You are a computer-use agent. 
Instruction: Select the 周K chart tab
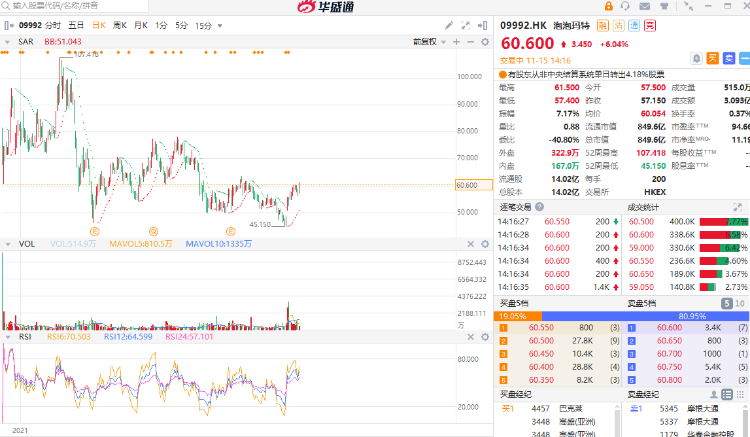(x=120, y=25)
